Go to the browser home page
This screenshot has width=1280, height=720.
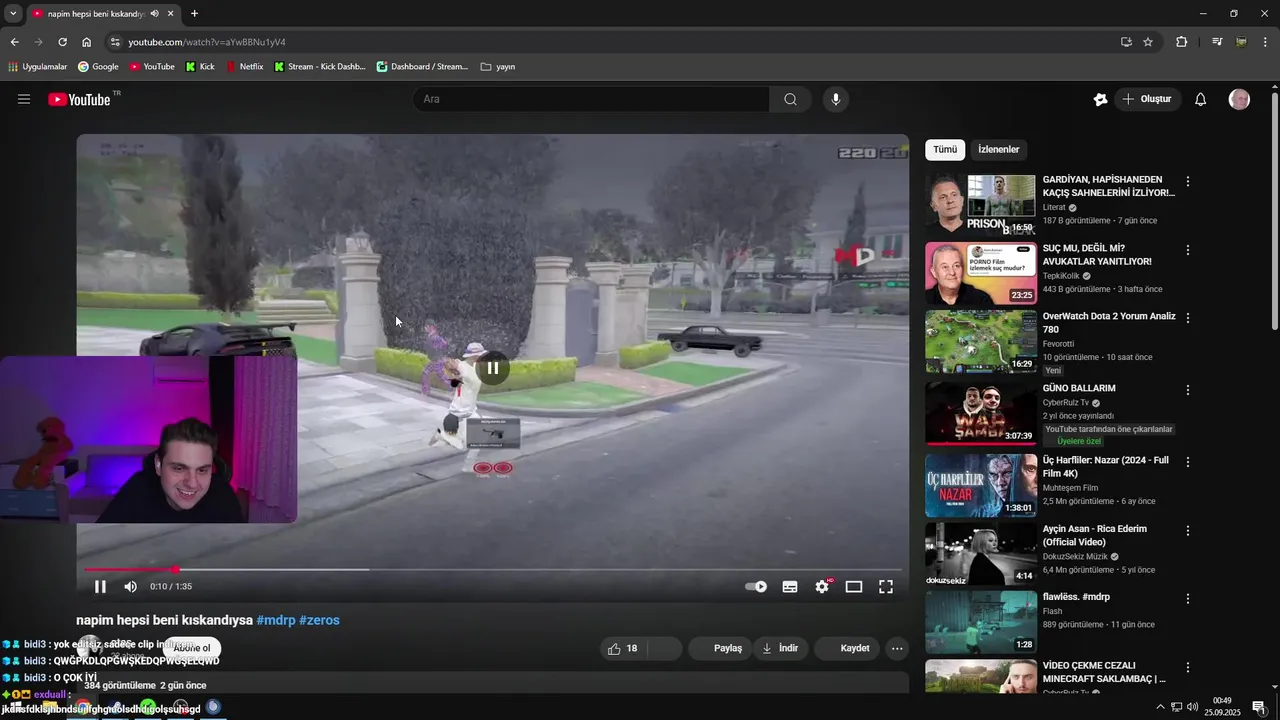87,42
